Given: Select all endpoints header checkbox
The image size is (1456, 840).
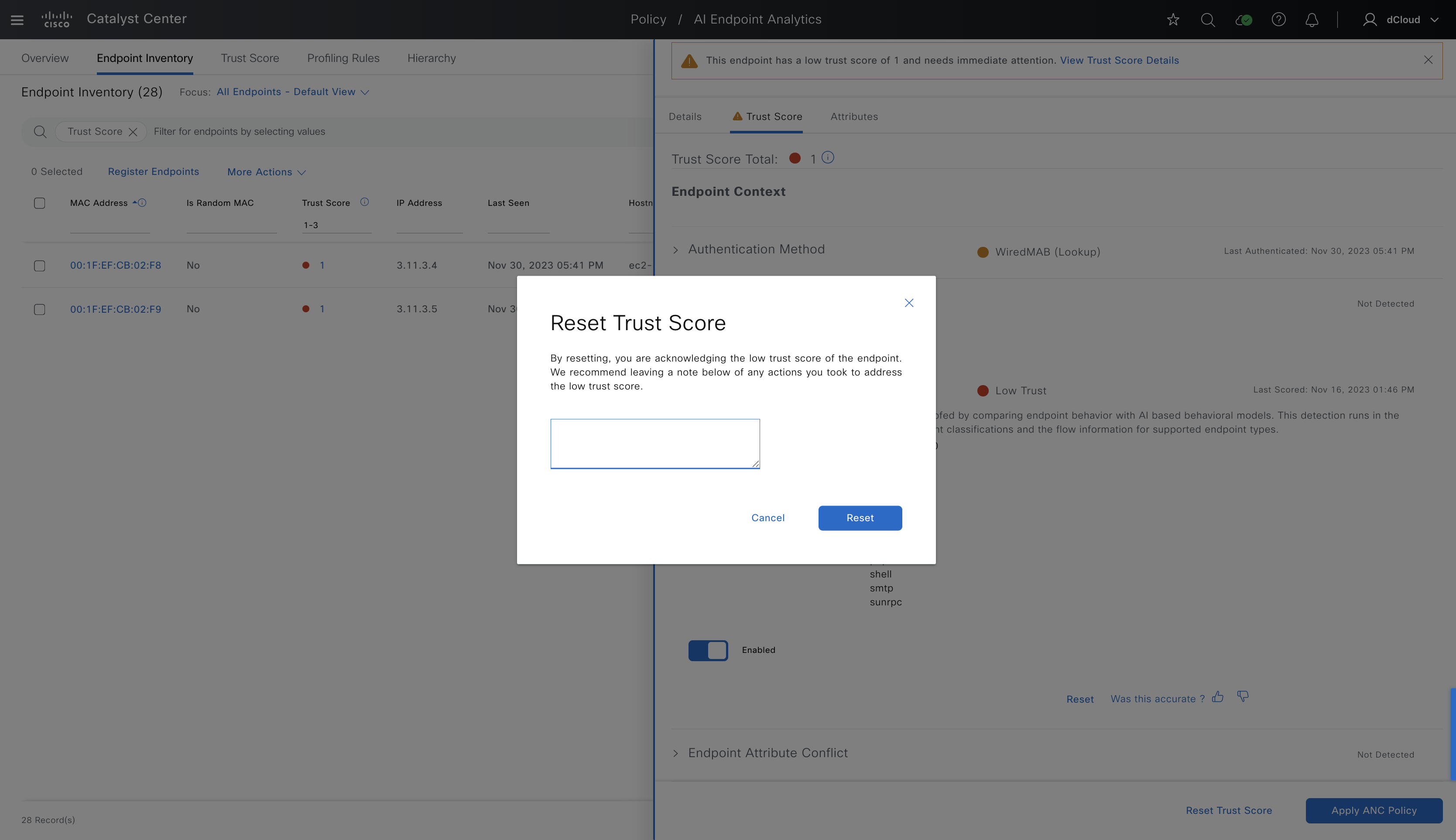Looking at the screenshot, I should tap(39, 203).
